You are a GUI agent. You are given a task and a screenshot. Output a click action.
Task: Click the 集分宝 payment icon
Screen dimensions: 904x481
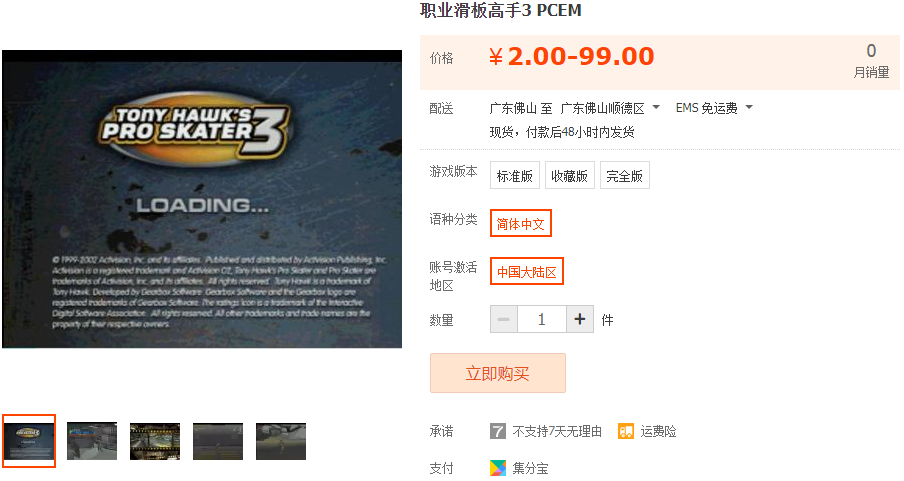[498, 468]
